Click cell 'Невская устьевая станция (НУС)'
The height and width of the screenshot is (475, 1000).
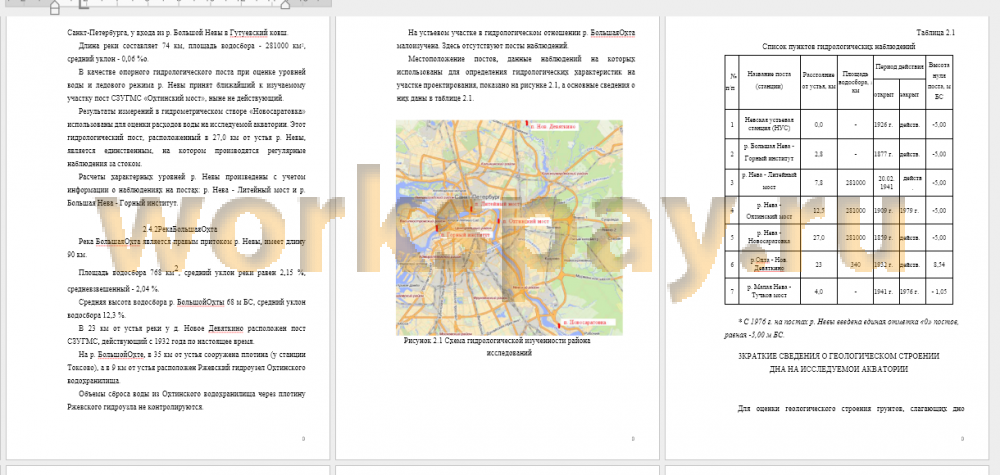point(769,124)
